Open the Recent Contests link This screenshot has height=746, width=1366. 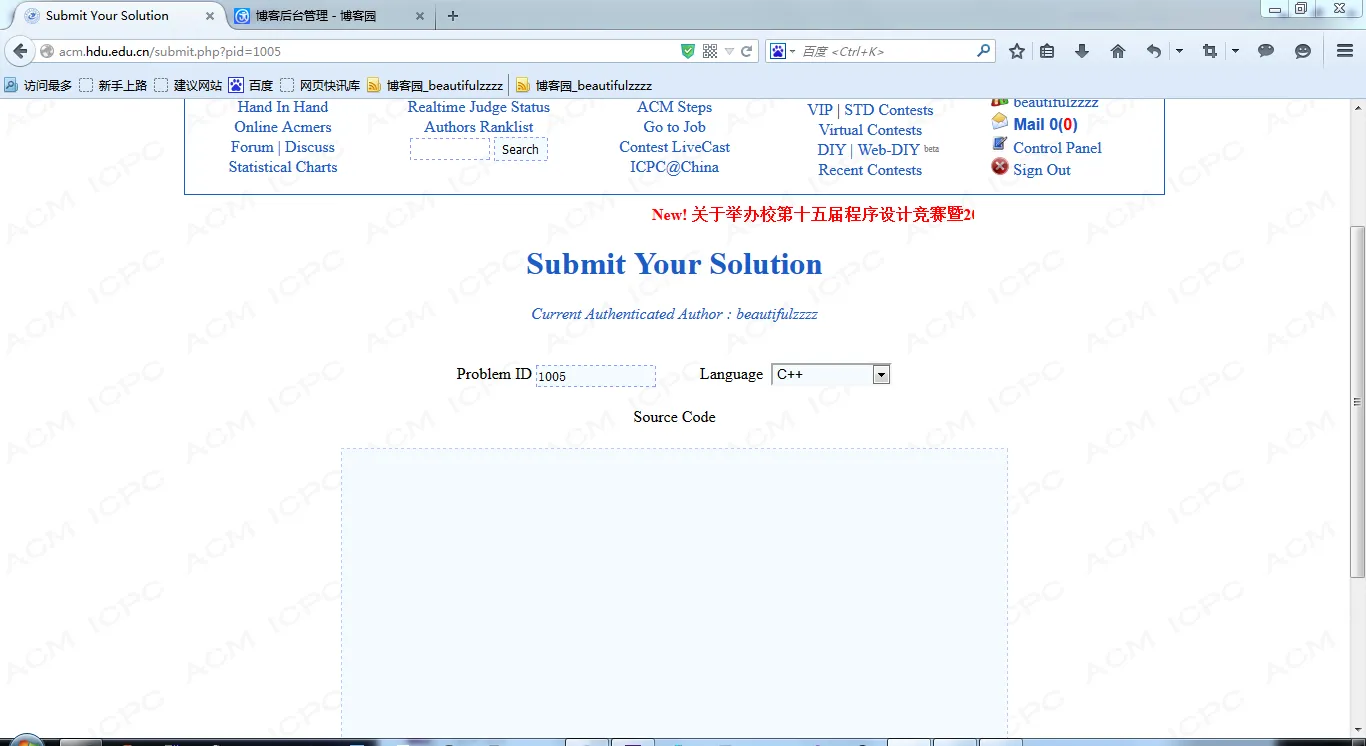870,170
